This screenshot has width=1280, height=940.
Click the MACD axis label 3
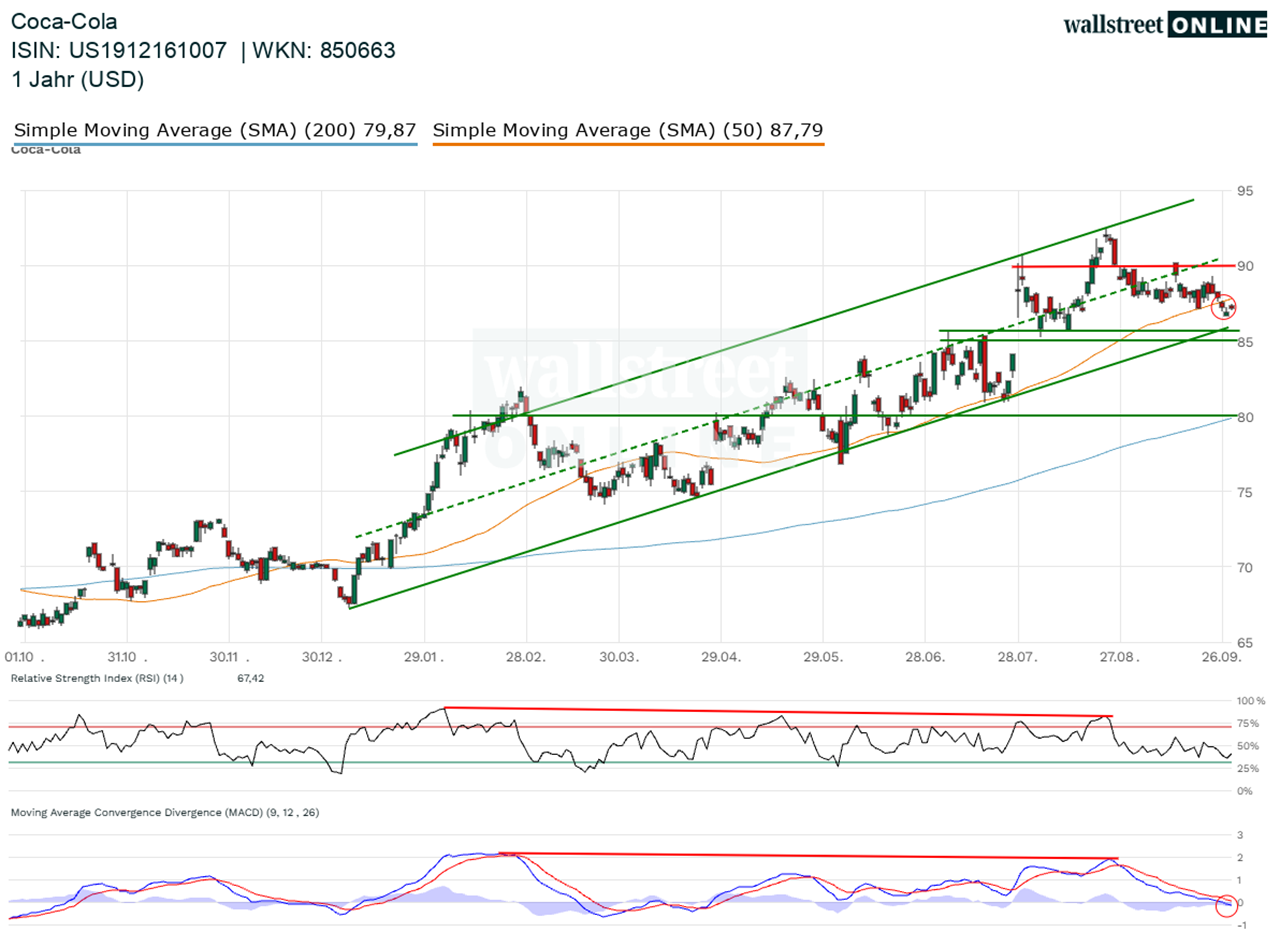(x=1238, y=834)
